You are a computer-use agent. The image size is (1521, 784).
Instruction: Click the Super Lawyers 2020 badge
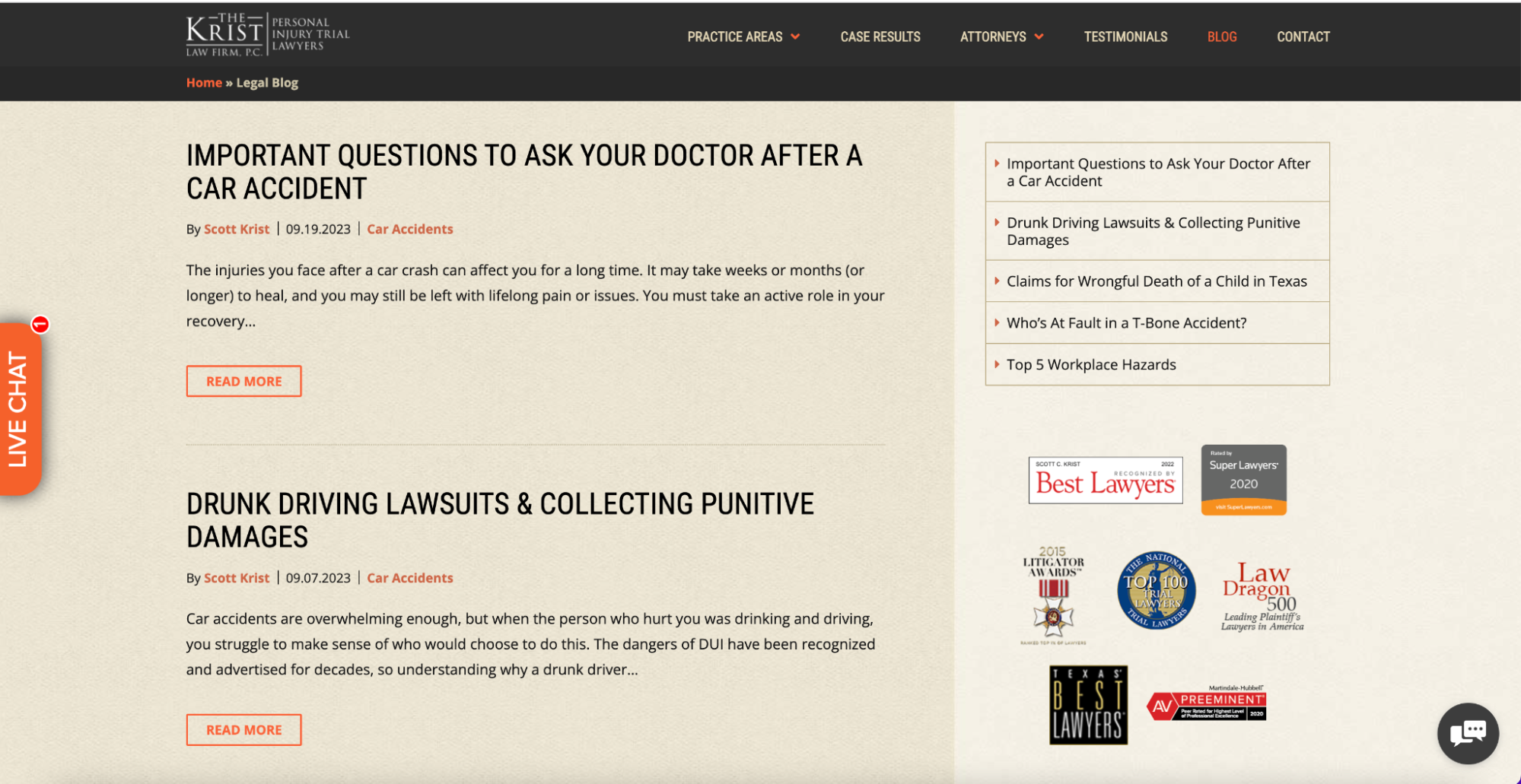(1243, 480)
